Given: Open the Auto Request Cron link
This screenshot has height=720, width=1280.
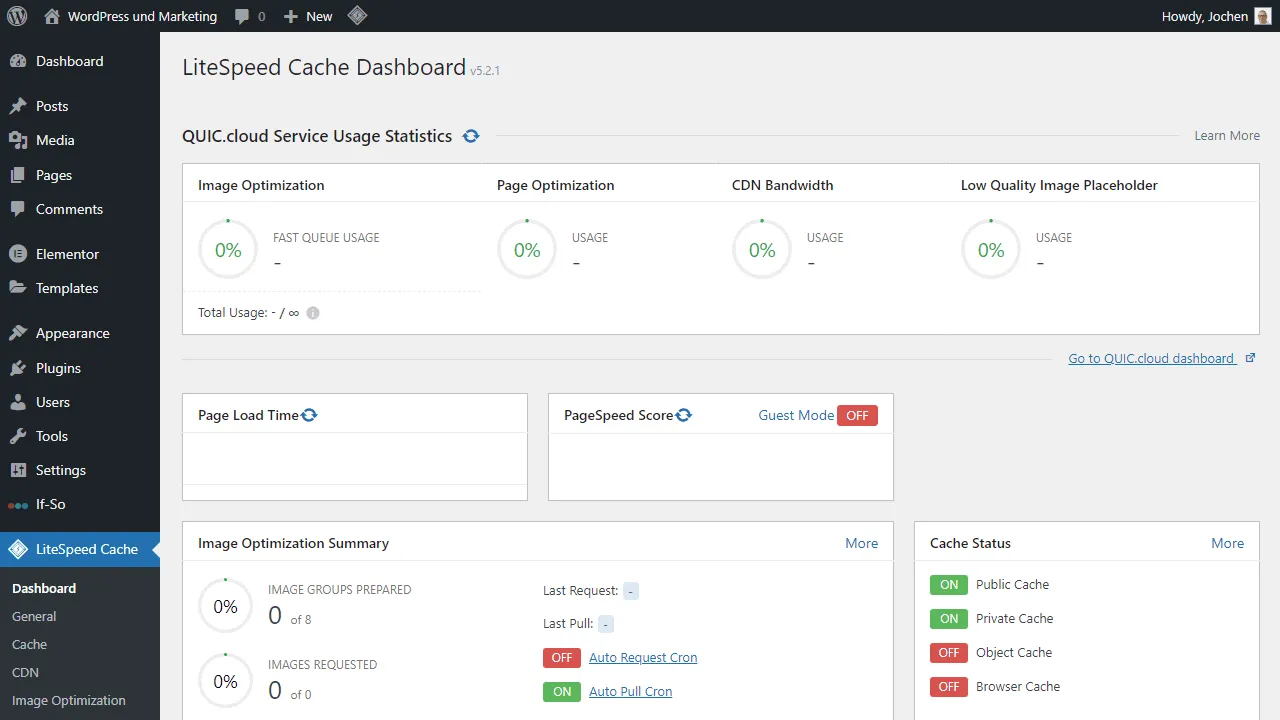Looking at the screenshot, I should [643, 657].
